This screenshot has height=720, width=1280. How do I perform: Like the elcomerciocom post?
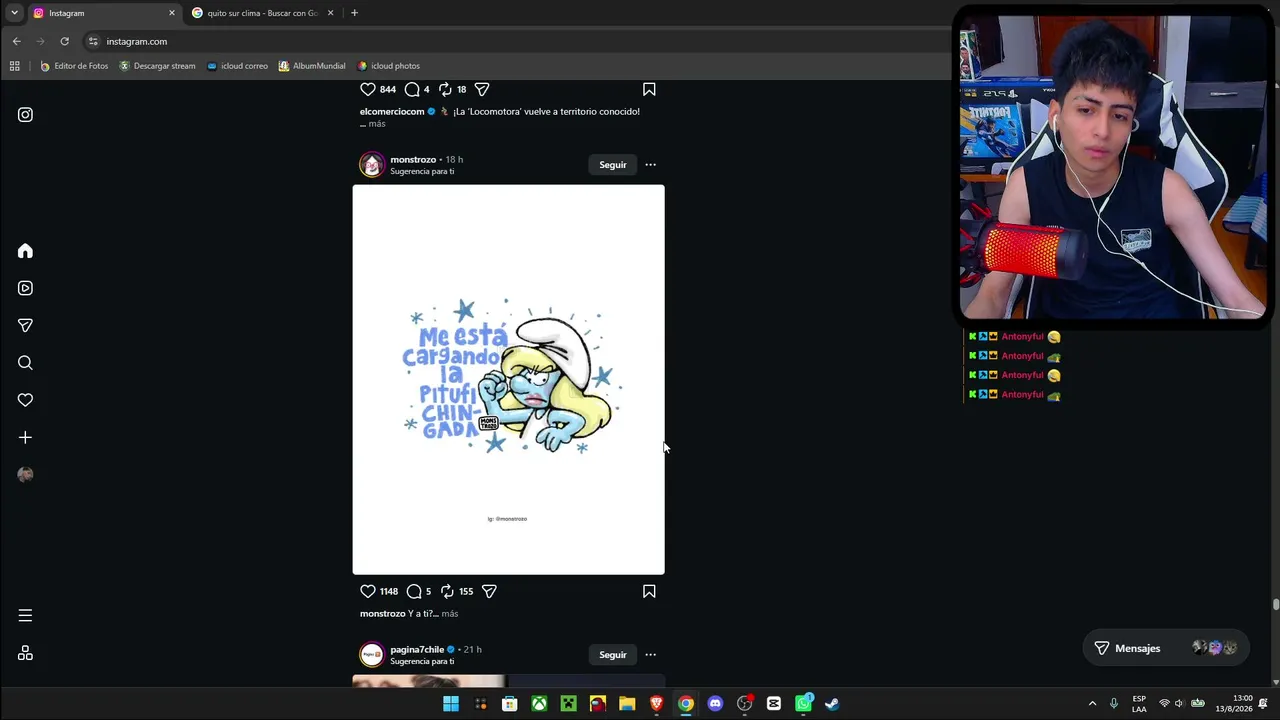coord(368,89)
